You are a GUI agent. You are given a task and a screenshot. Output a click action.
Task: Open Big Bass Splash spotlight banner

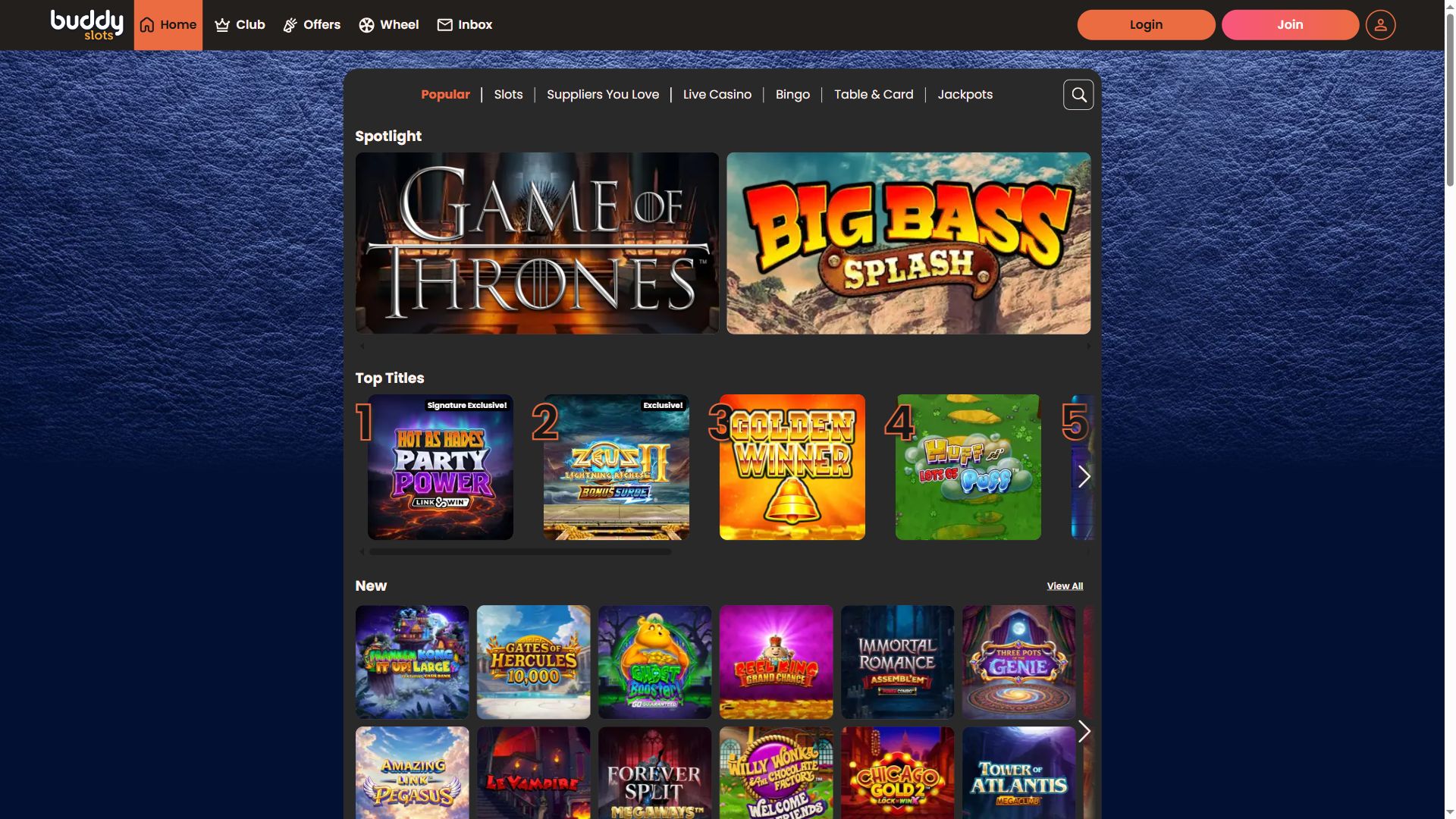pos(908,243)
